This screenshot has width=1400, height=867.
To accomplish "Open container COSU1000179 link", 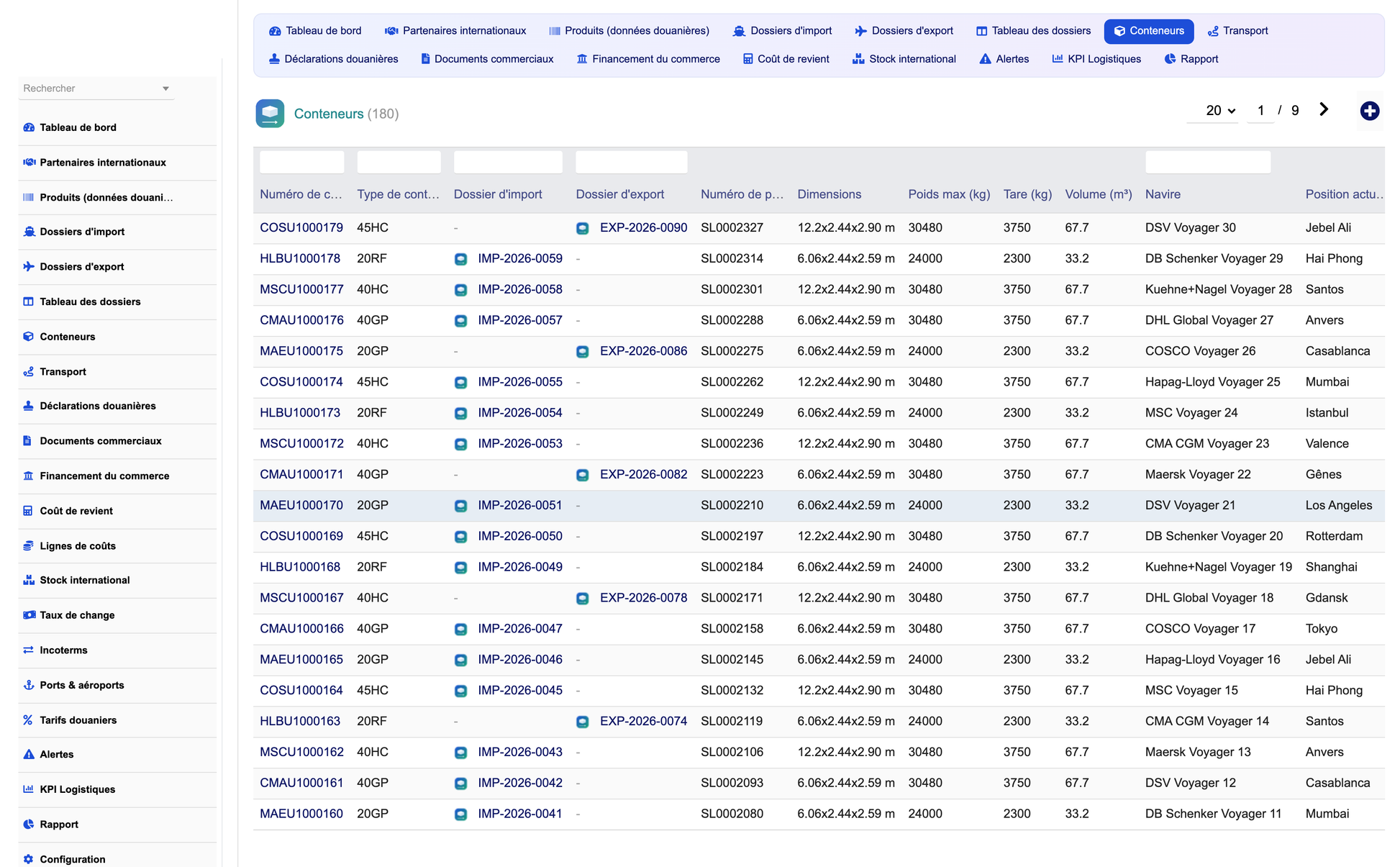I will coord(301,228).
